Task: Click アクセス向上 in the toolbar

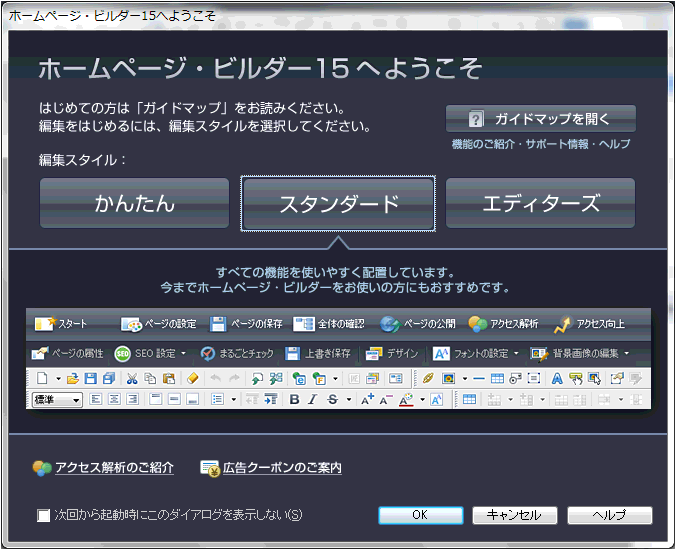Action: tap(589, 324)
